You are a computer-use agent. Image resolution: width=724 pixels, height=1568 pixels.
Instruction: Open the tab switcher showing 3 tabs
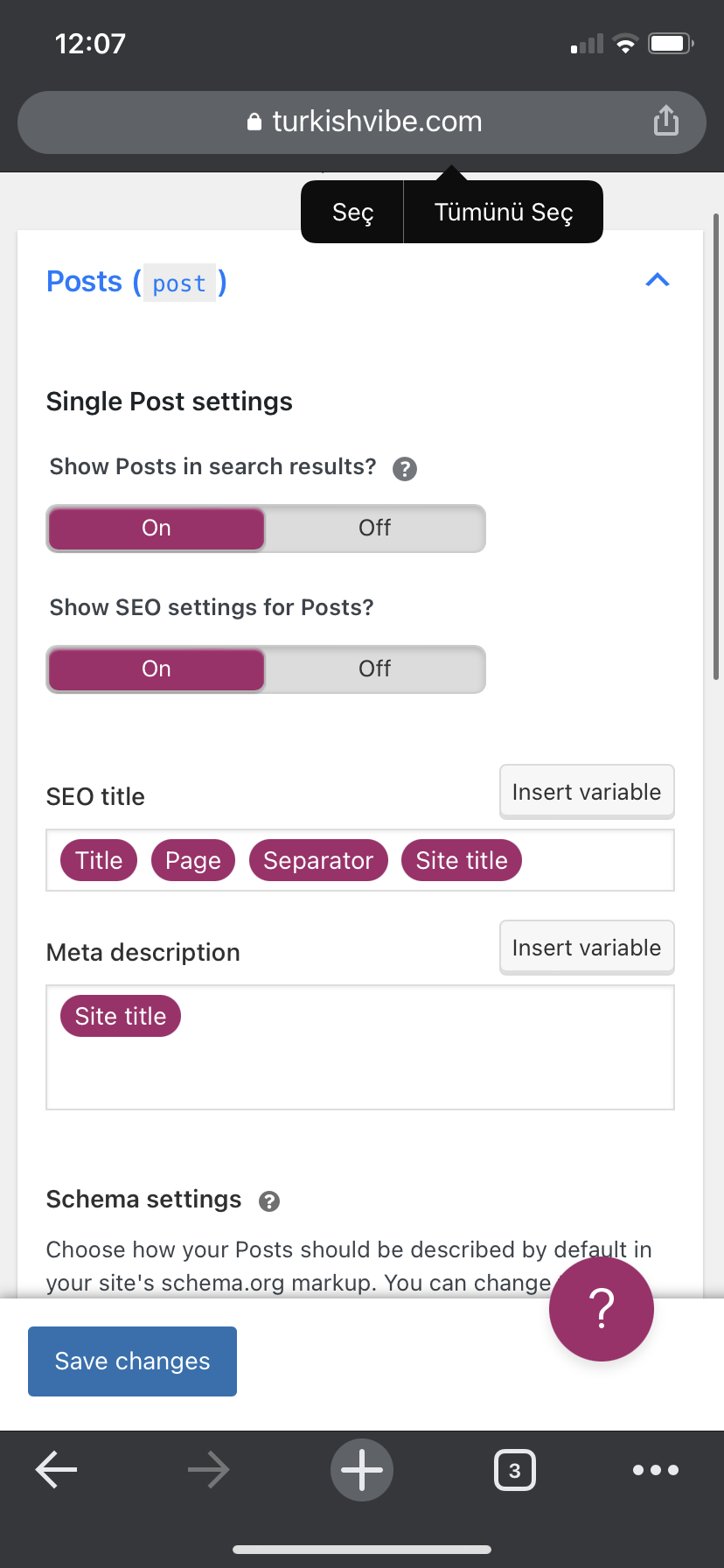[515, 1470]
